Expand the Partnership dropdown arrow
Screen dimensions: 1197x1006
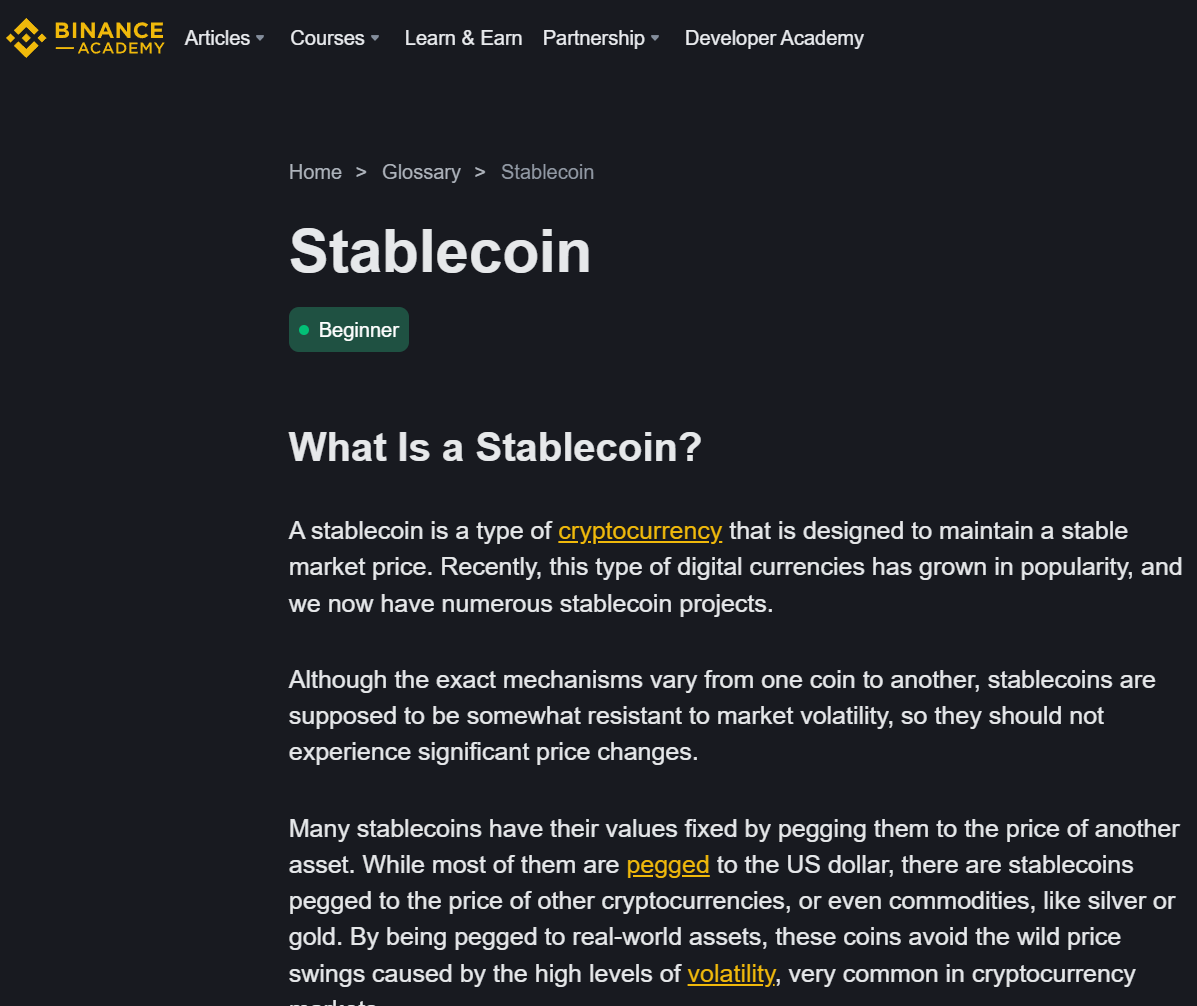coord(655,38)
